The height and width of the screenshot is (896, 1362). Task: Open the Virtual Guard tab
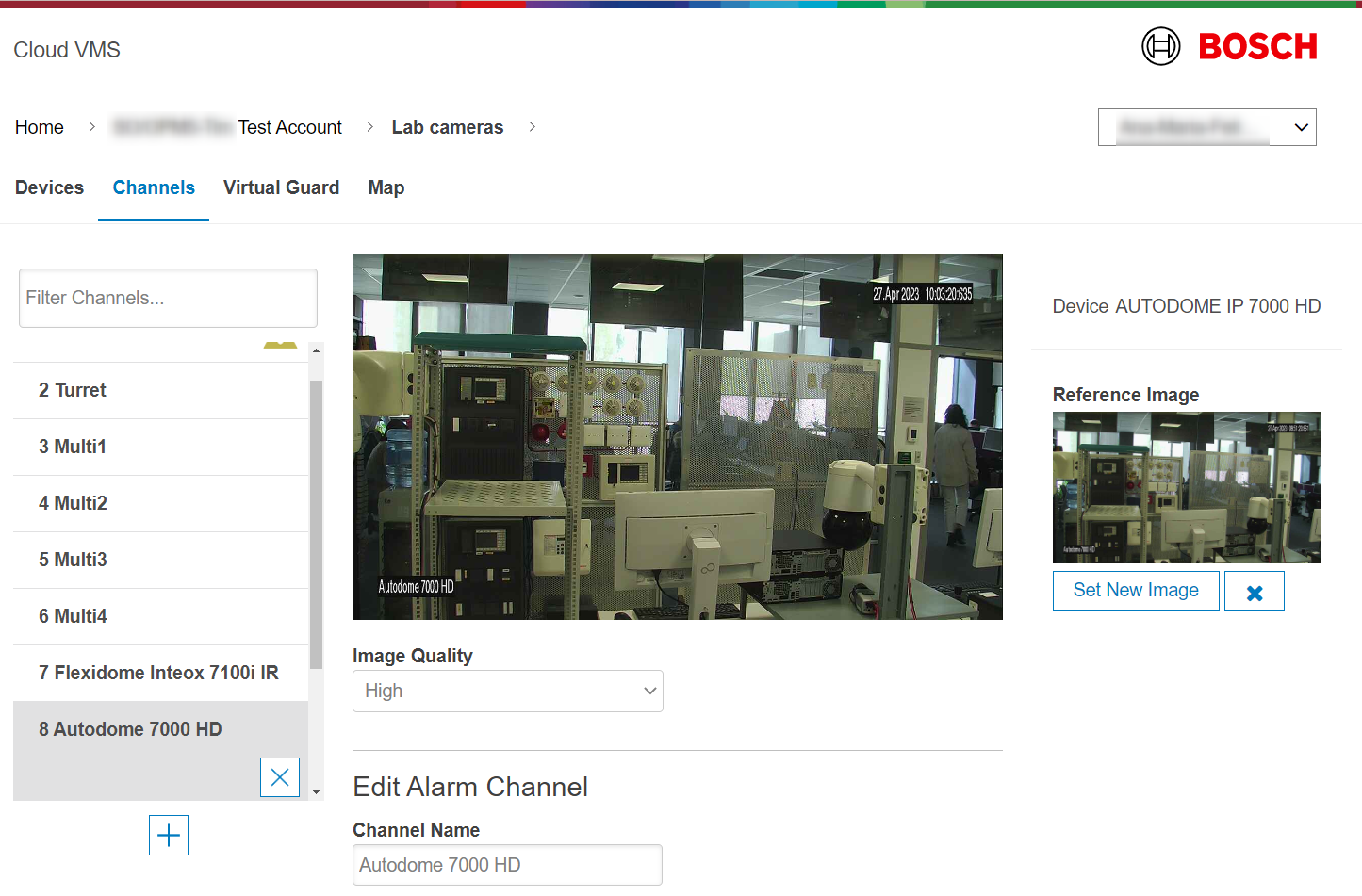(x=281, y=187)
